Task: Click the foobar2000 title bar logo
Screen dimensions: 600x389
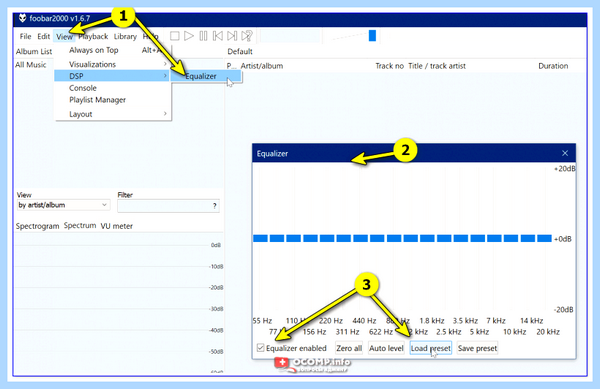Action: (22, 18)
